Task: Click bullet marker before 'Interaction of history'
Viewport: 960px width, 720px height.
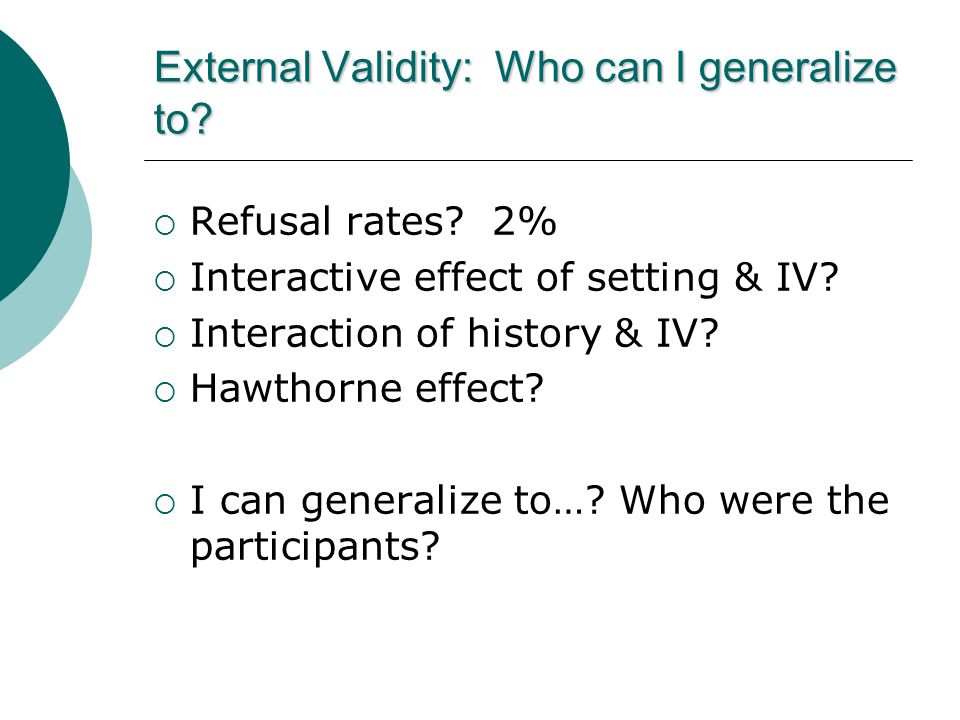Action: pos(165,337)
